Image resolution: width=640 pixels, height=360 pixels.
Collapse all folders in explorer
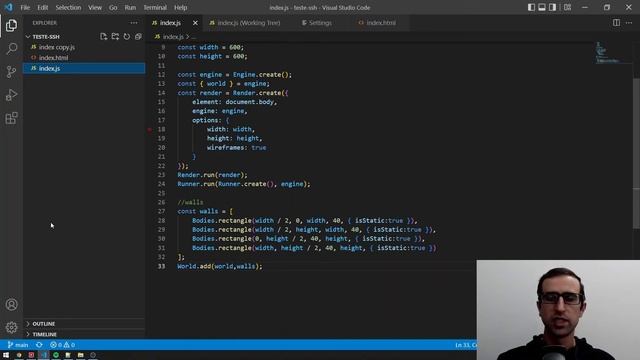(138, 37)
